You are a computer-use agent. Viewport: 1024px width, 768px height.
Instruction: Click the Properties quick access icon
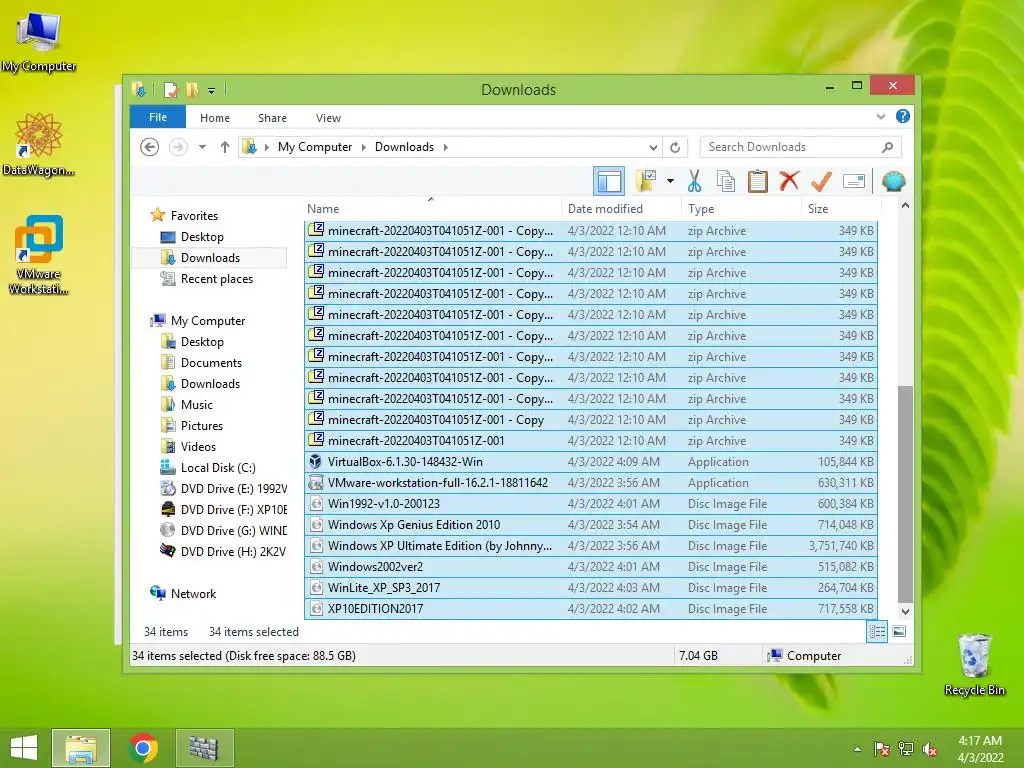point(170,89)
